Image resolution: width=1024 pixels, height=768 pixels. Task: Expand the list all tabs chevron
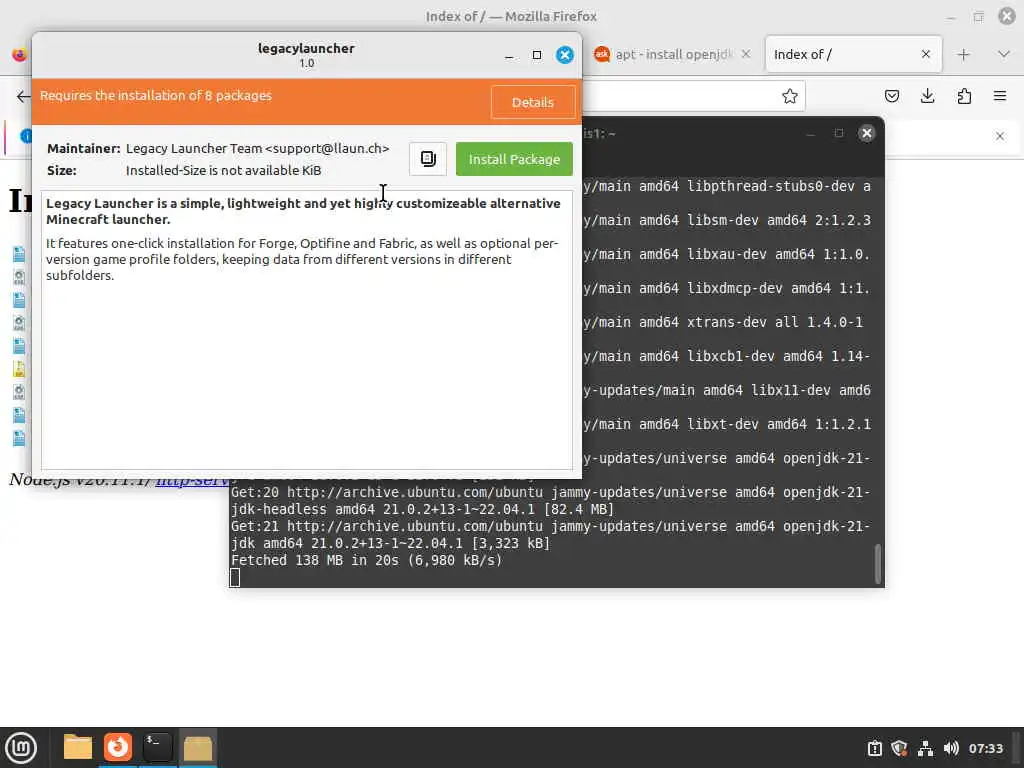point(1004,54)
